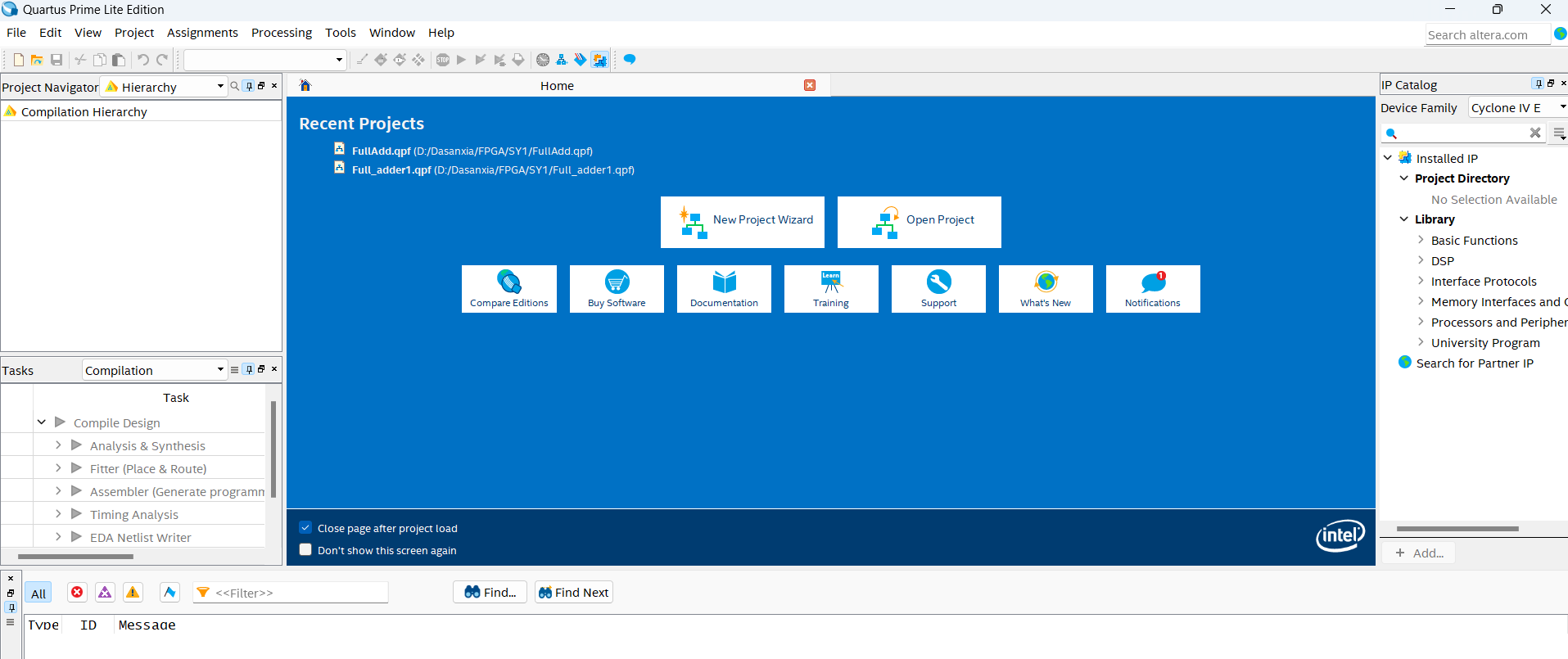Open the Help menu
This screenshot has height=659, width=1568.
click(x=441, y=33)
